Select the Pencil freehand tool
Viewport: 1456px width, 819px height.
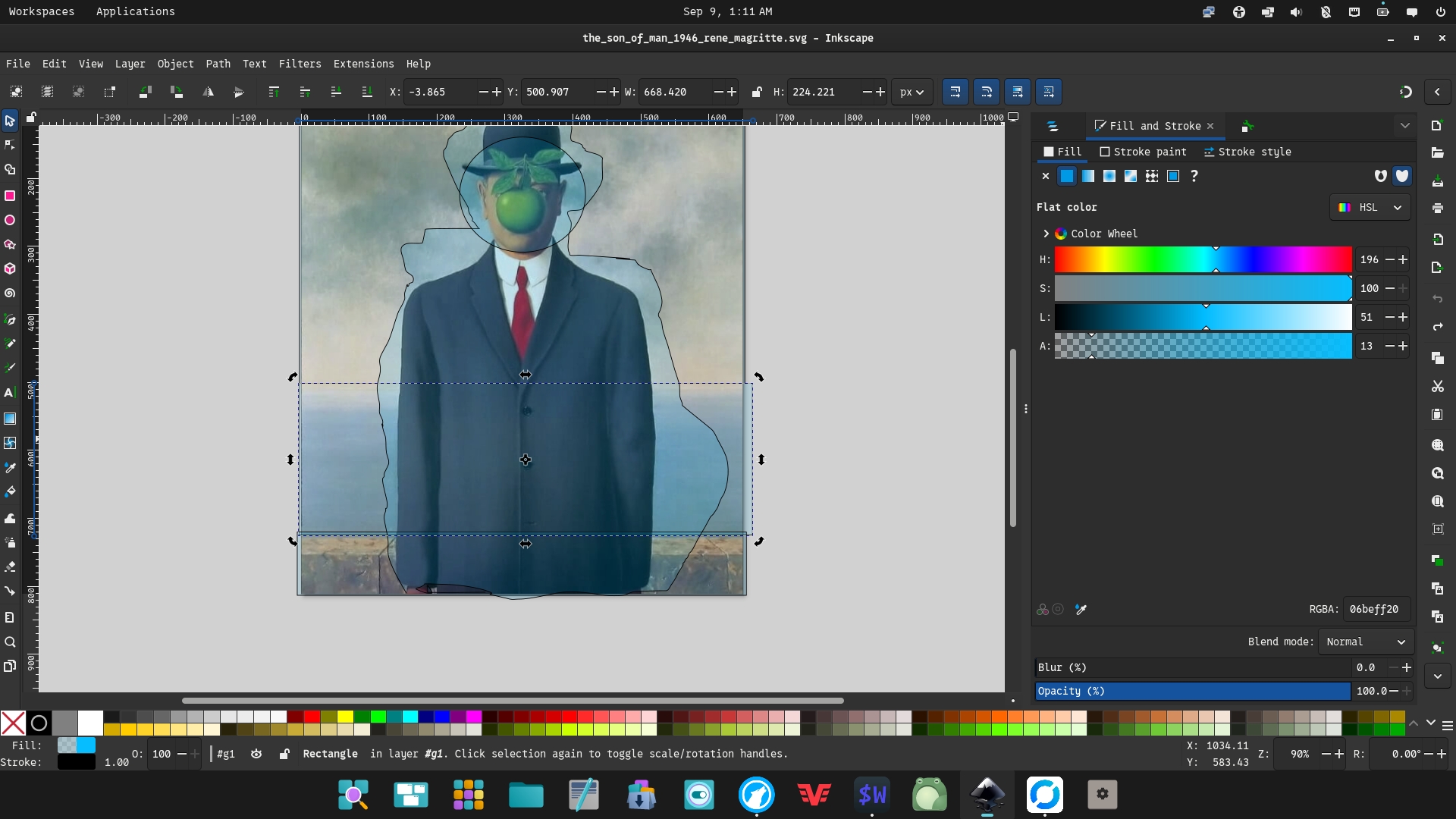point(10,344)
